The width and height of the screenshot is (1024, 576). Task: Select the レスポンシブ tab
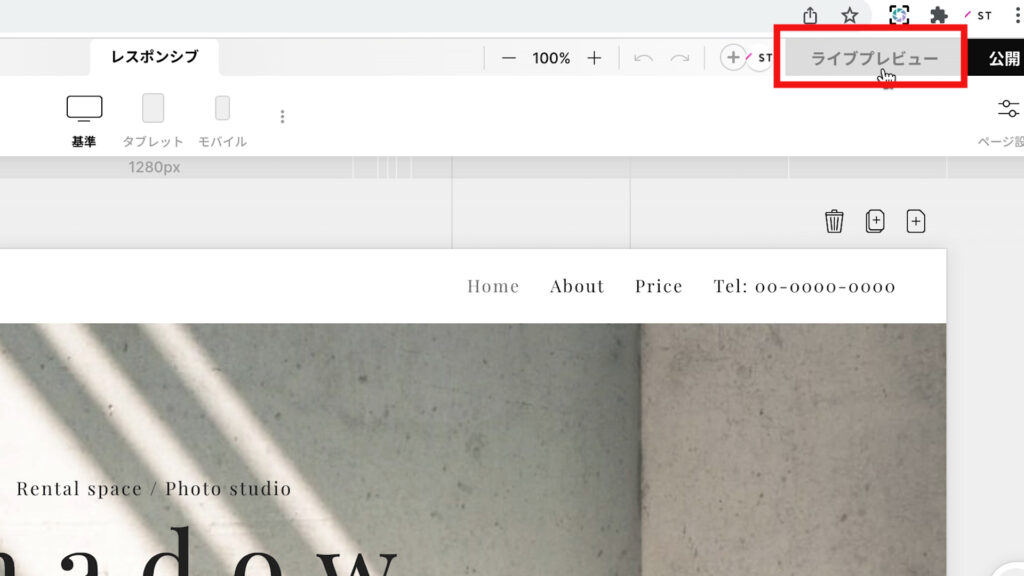click(x=154, y=57)
